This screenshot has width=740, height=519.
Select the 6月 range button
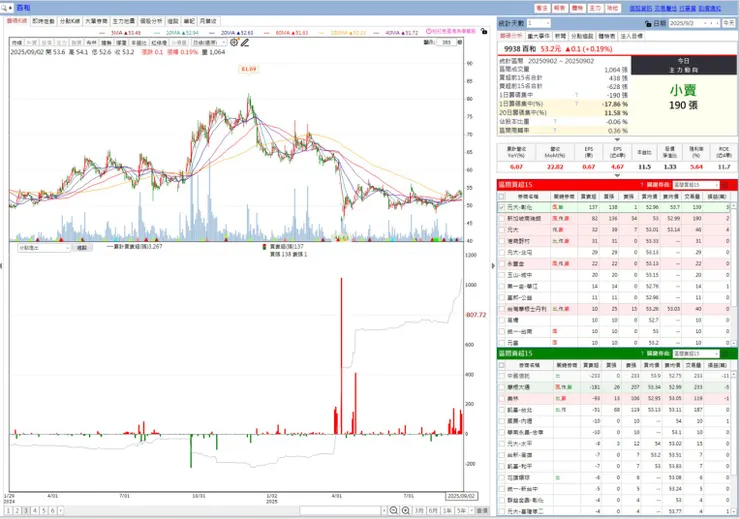click(x=433, y=511)
